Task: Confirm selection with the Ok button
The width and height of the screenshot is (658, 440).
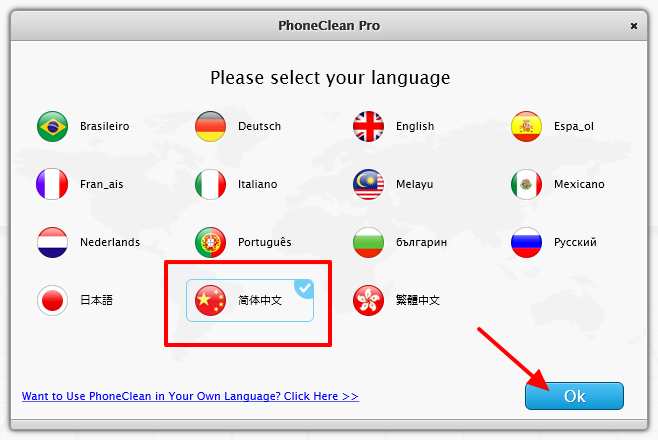Action: (574, 396)
